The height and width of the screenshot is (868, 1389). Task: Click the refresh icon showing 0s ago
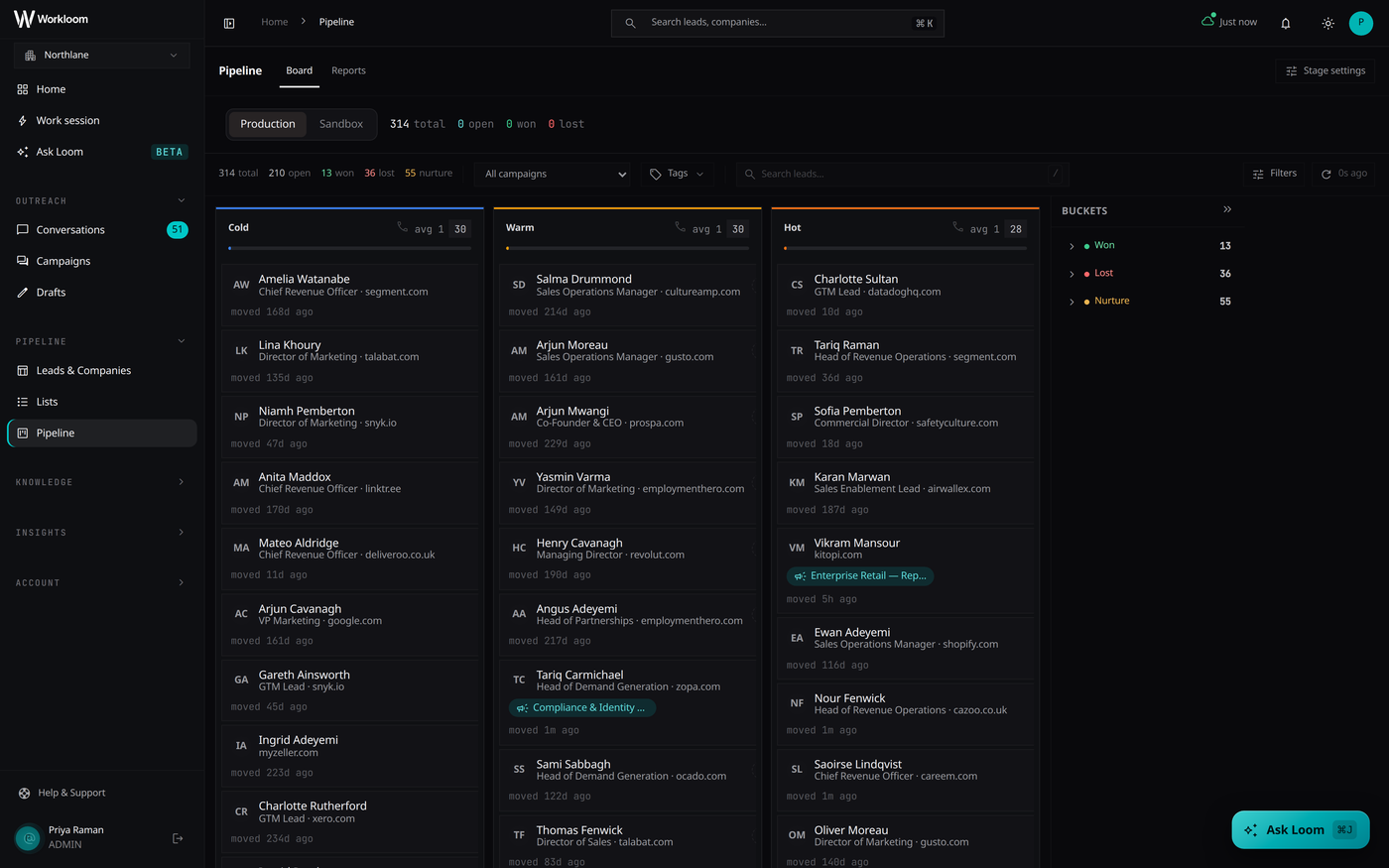coord(1344,174)
